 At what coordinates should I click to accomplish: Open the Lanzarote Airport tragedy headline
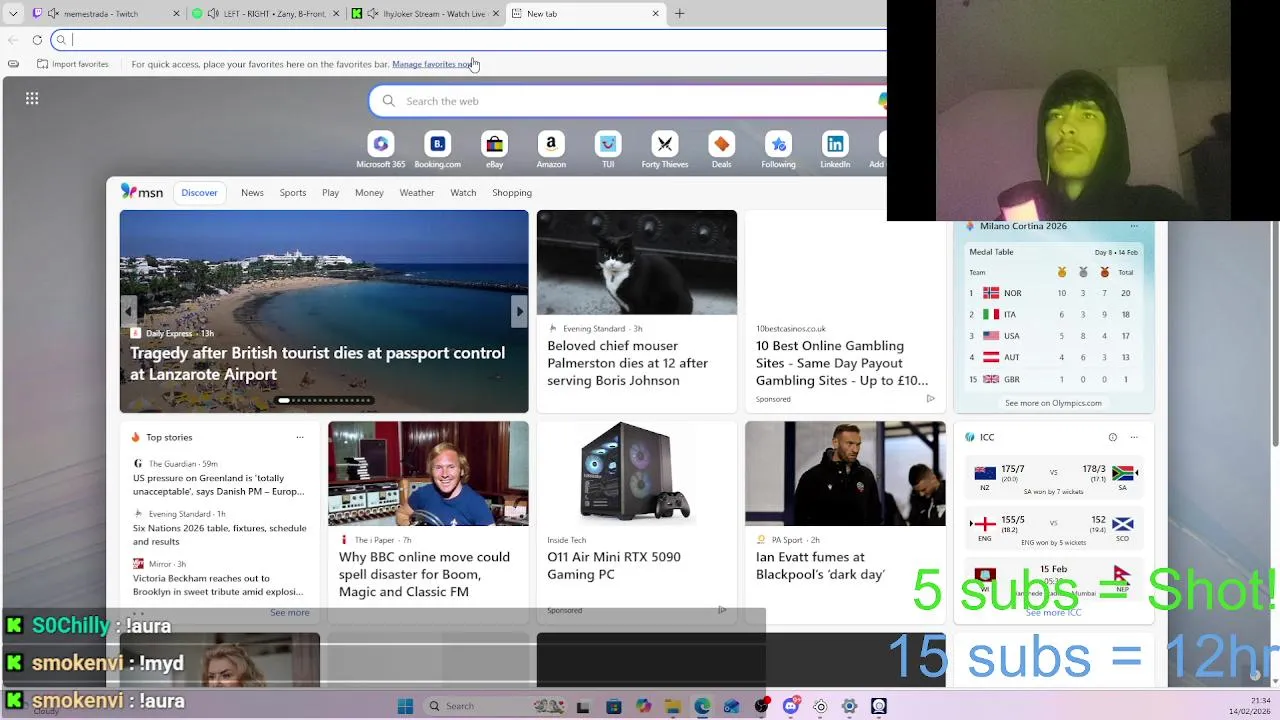tap(317, 363)
